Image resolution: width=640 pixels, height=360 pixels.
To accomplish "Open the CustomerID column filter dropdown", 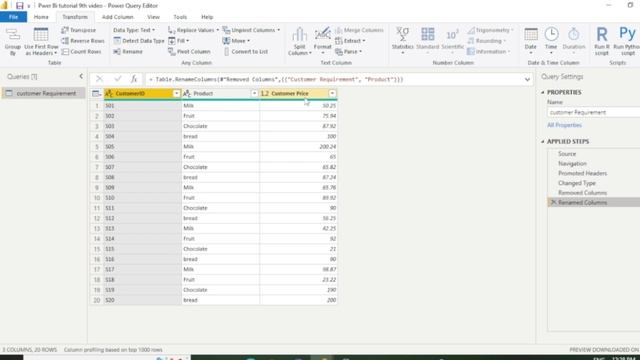I will pos(176,93).
